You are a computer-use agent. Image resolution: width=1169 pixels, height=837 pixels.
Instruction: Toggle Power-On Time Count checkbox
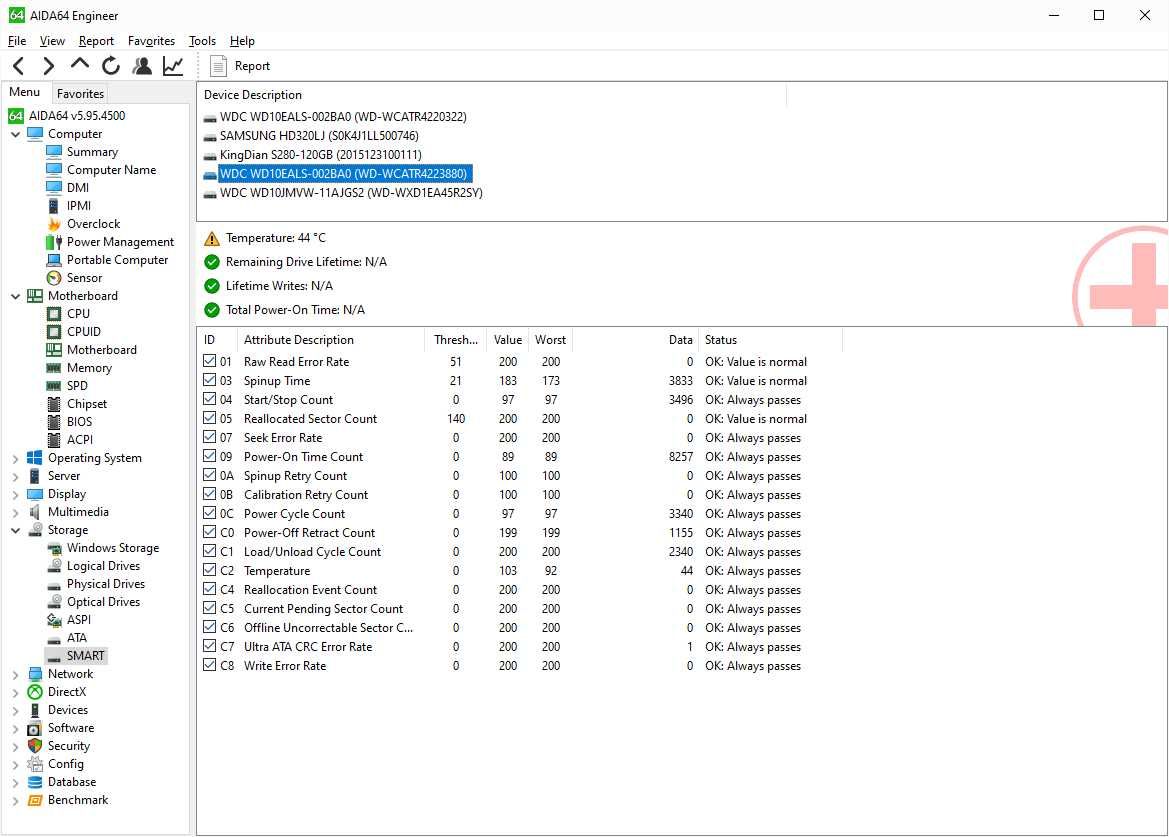point(209,456)
